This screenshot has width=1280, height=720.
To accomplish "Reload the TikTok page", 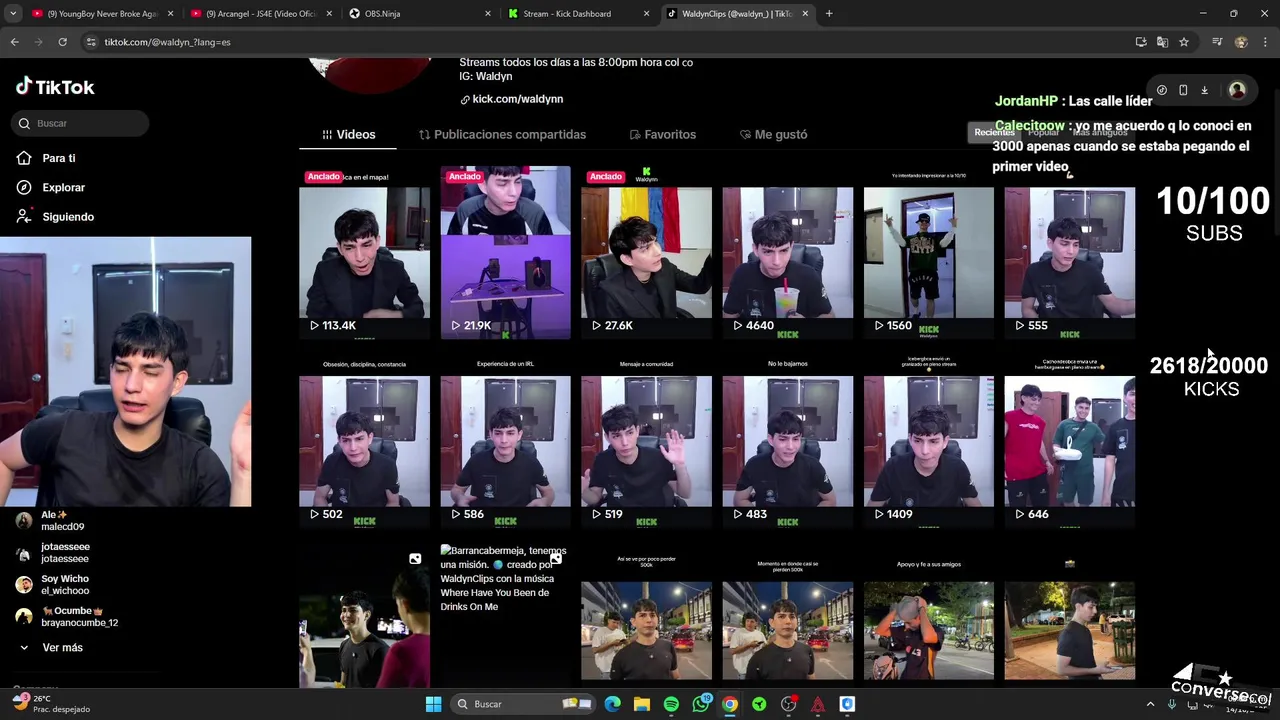I will point(62,42).
